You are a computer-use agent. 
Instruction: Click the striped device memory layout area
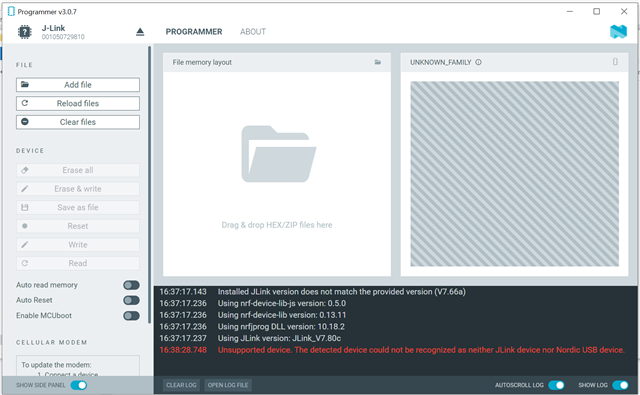click(x=514, y=174)
